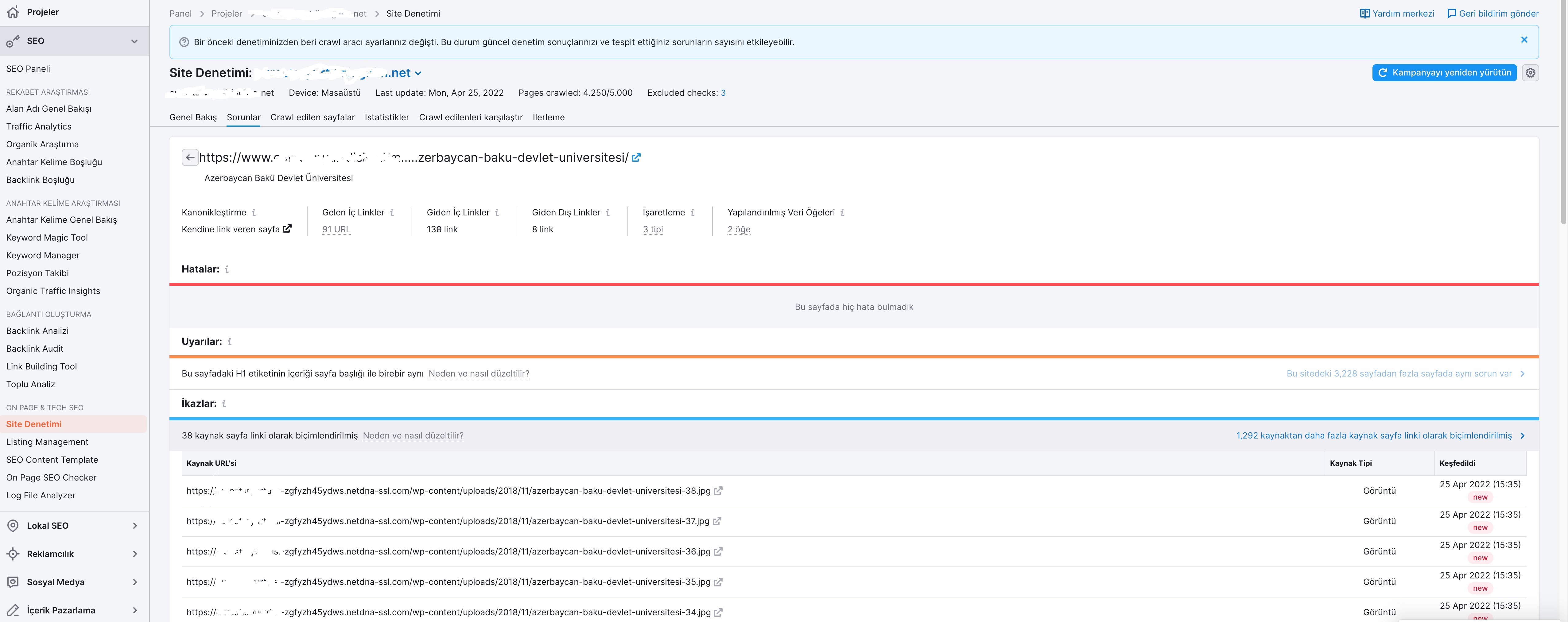1568x622 pixels.
Task: Open Excluded checks count 3
Action: (723, 92)
